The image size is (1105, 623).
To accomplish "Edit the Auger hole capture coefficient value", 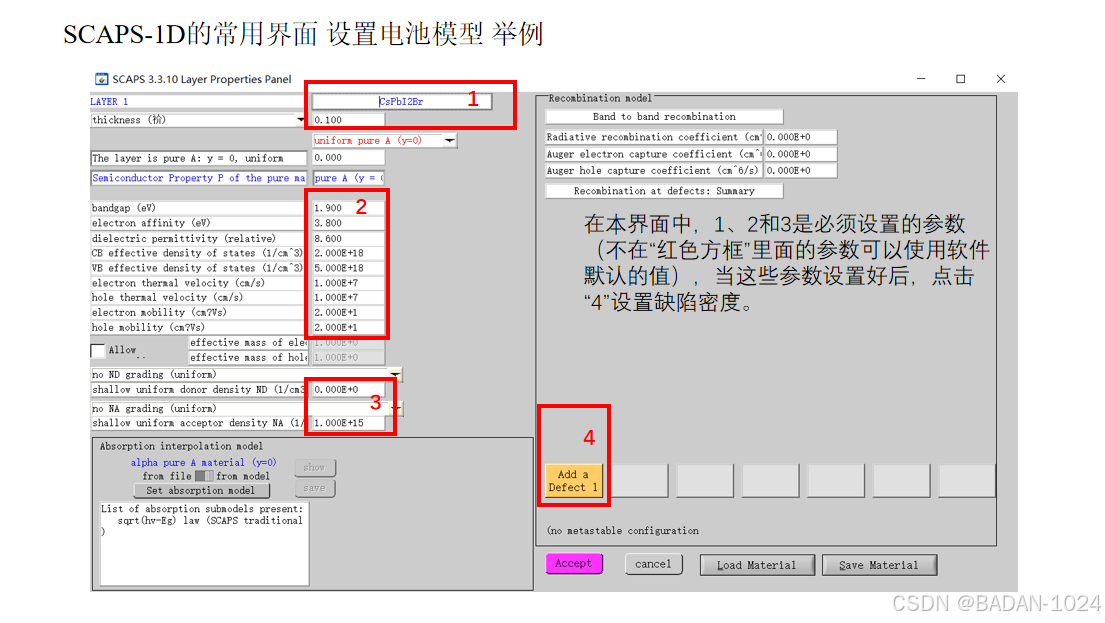I will [801, 171].
